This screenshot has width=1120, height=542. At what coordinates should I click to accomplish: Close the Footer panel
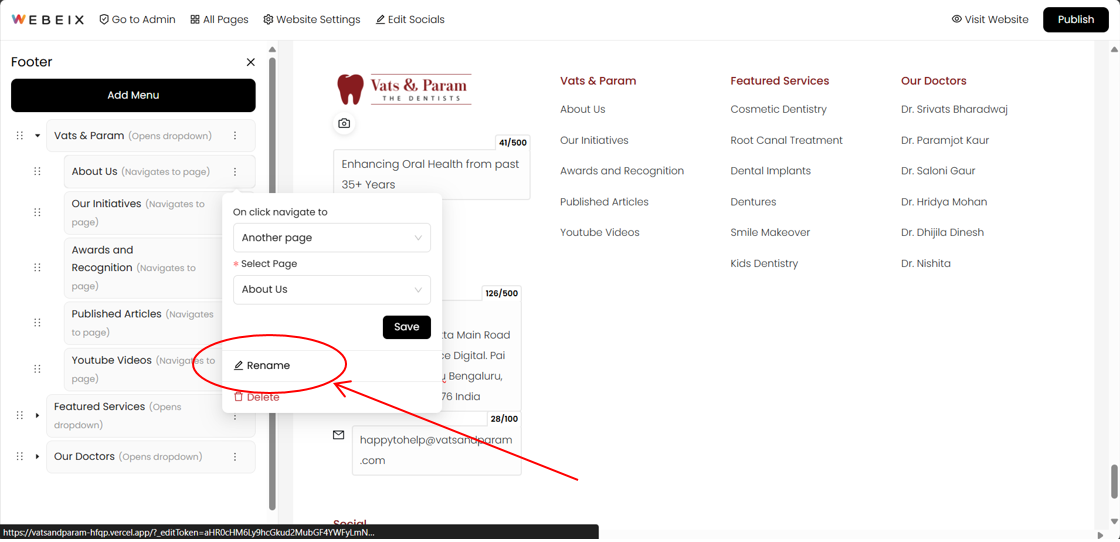[251, 62]
